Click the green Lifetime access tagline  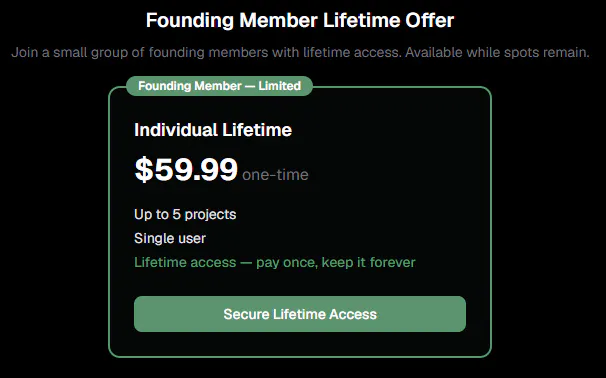click(275, 262)
